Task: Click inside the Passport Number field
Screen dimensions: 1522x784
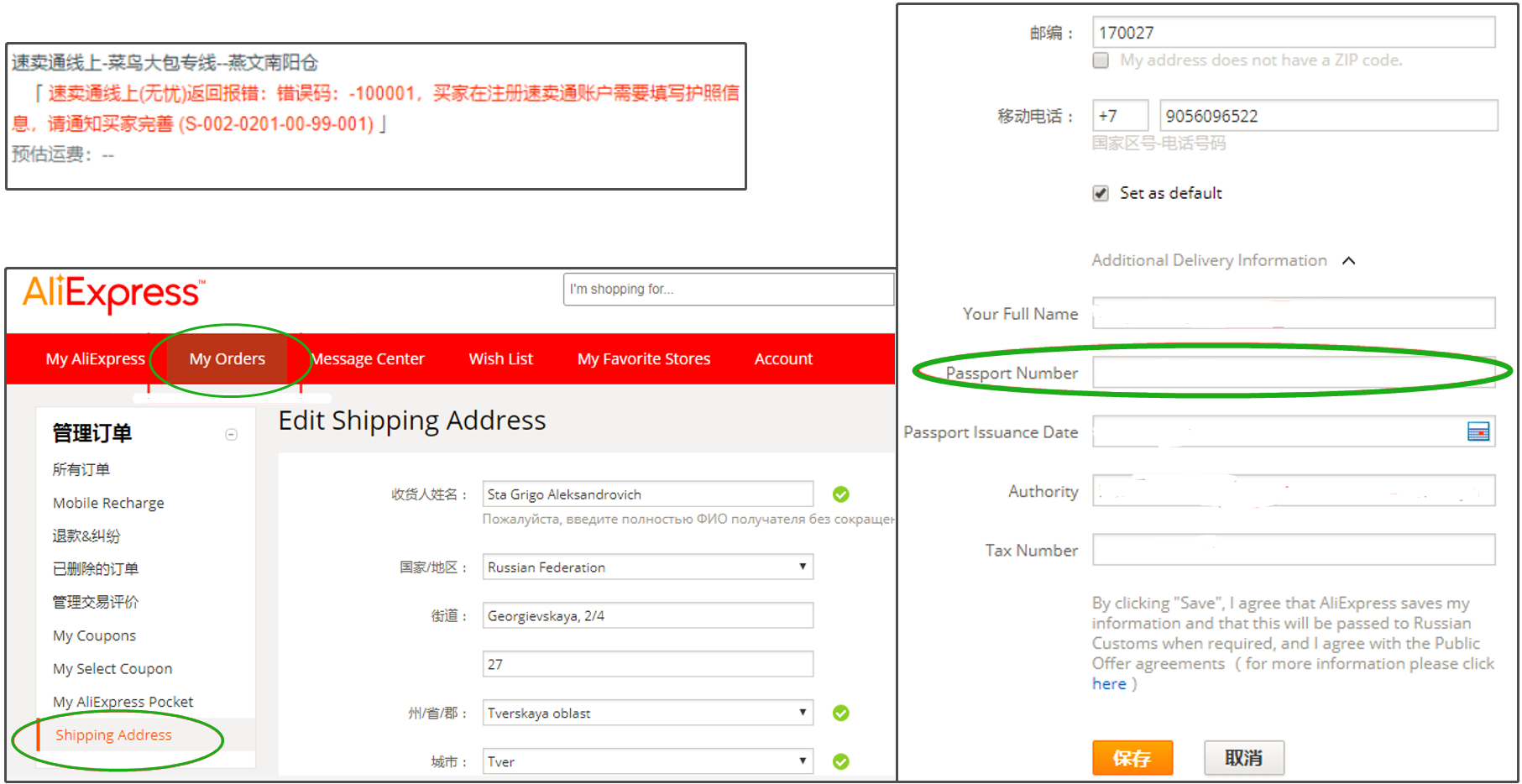Action: [1293, 373]
